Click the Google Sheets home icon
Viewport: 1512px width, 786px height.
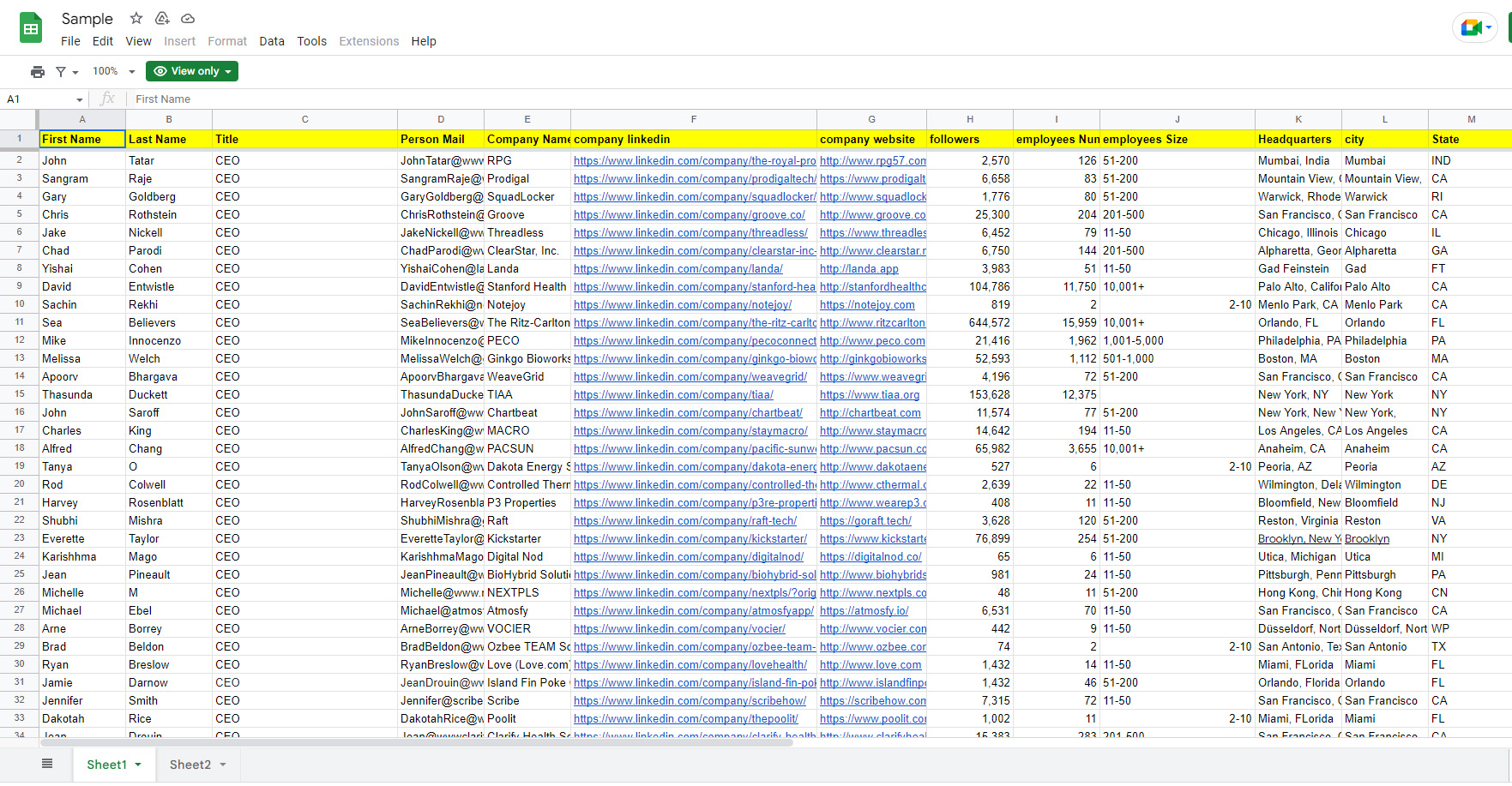pos(31,28)
